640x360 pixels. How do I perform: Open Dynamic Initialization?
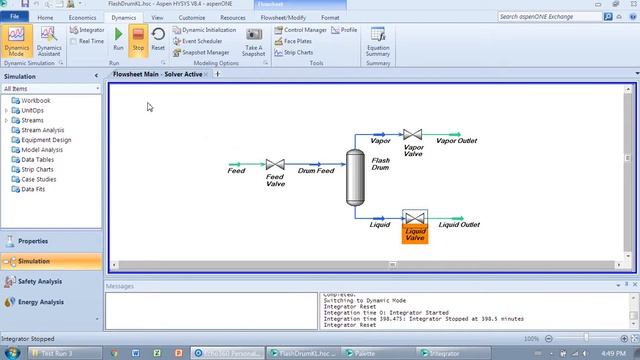click(204, 30)
